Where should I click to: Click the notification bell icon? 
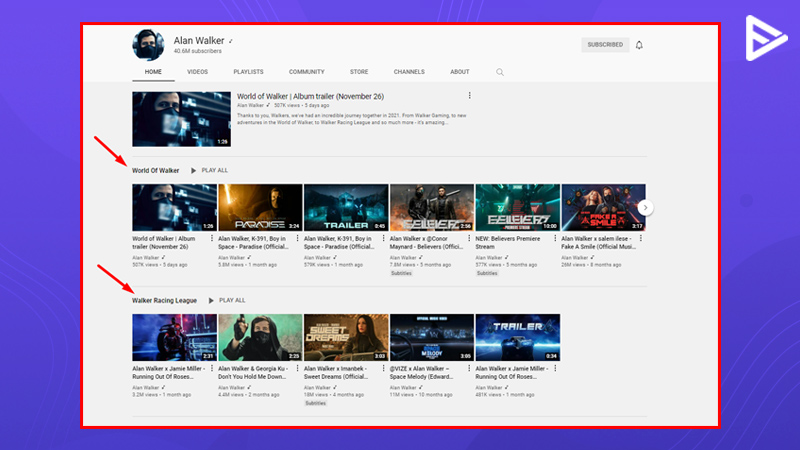pos(639,45)
